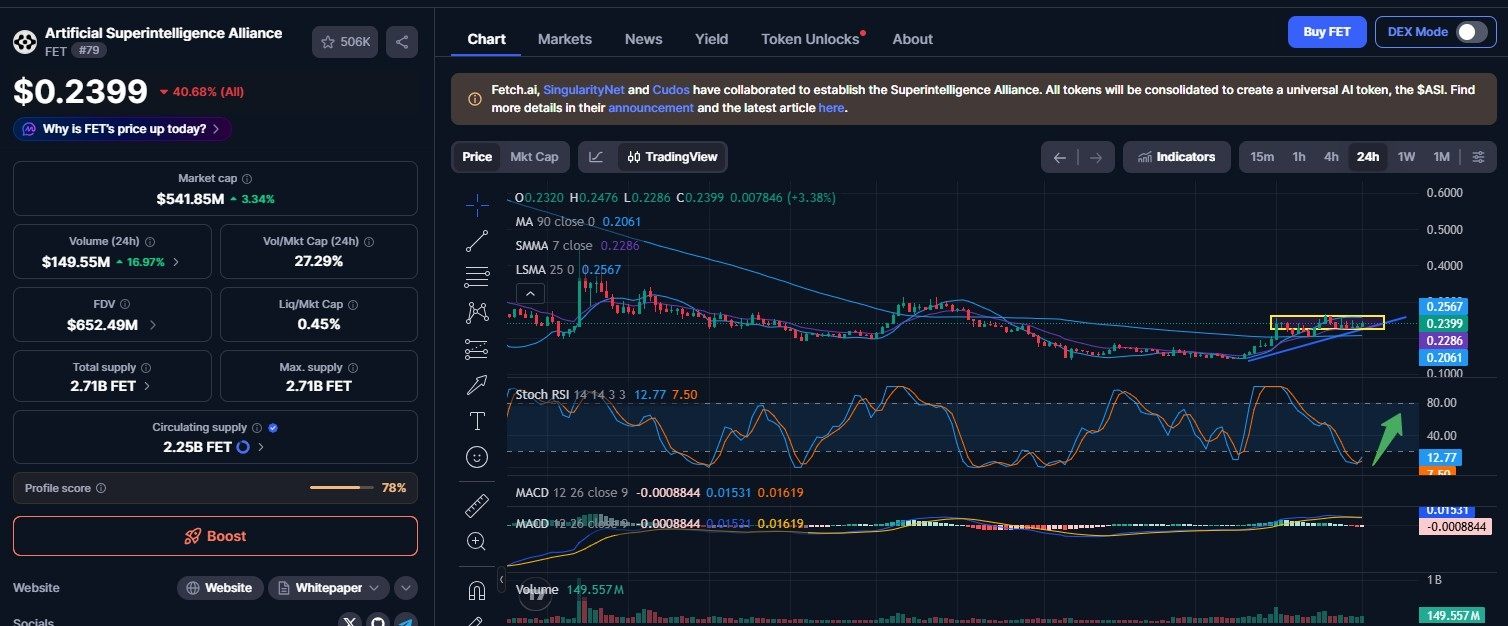Click the 24h interval button
The height and width of the screenshot is (626, 1508).
coord(1368,157)
